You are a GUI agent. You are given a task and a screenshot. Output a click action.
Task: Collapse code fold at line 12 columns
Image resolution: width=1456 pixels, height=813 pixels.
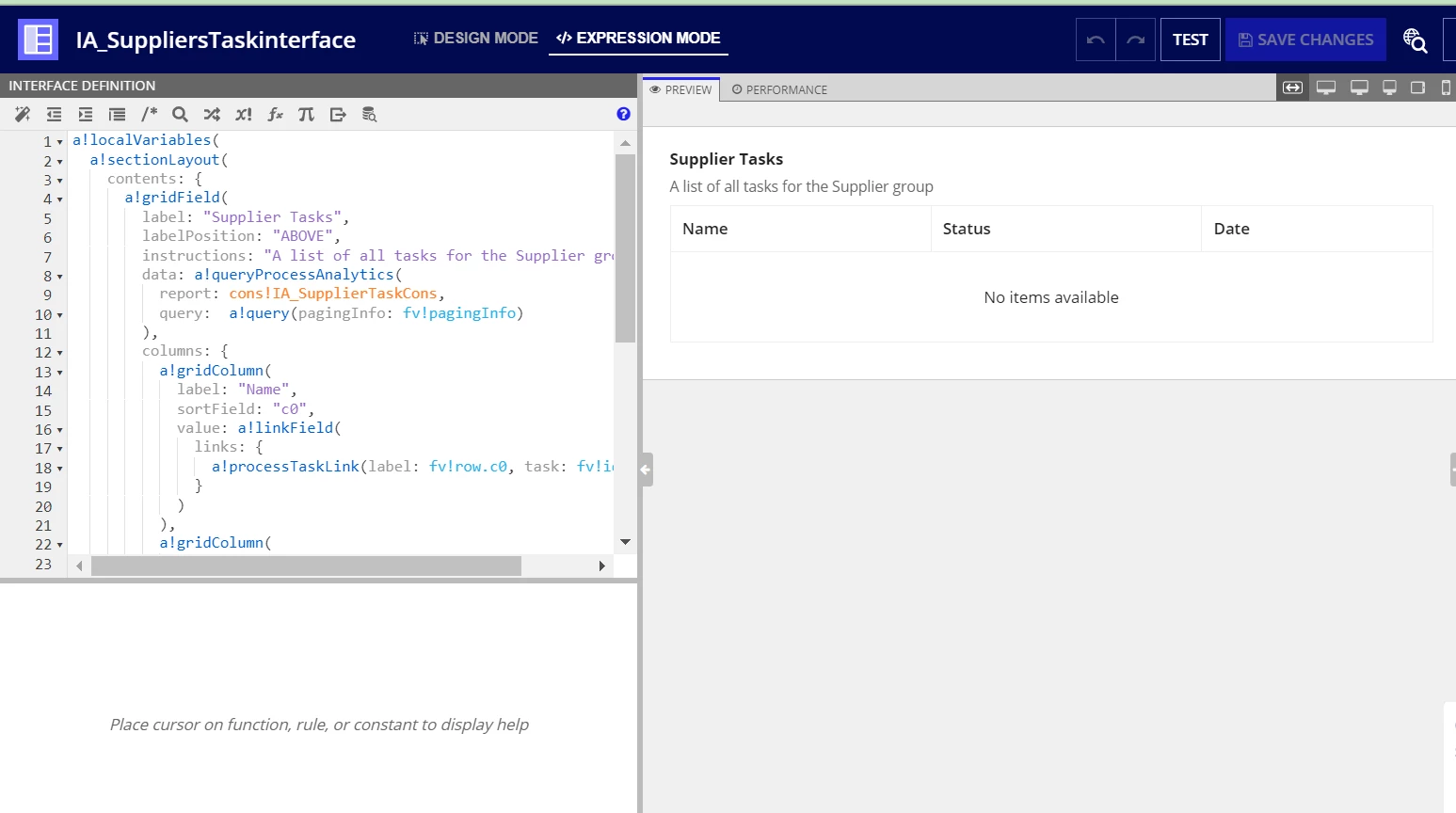click(x=60, y=353)
